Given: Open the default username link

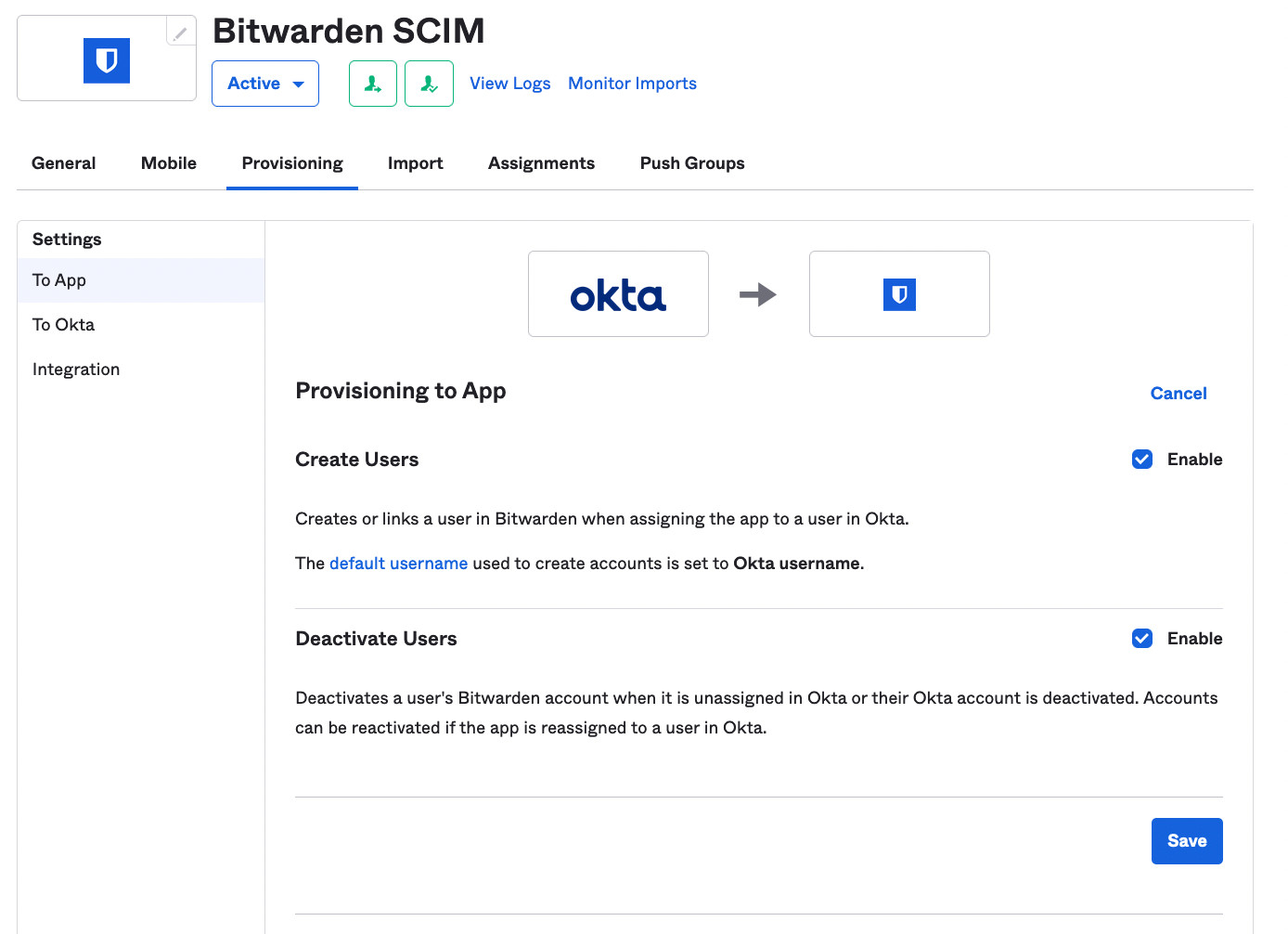Looking at the screenshot, I should [398, 564].
